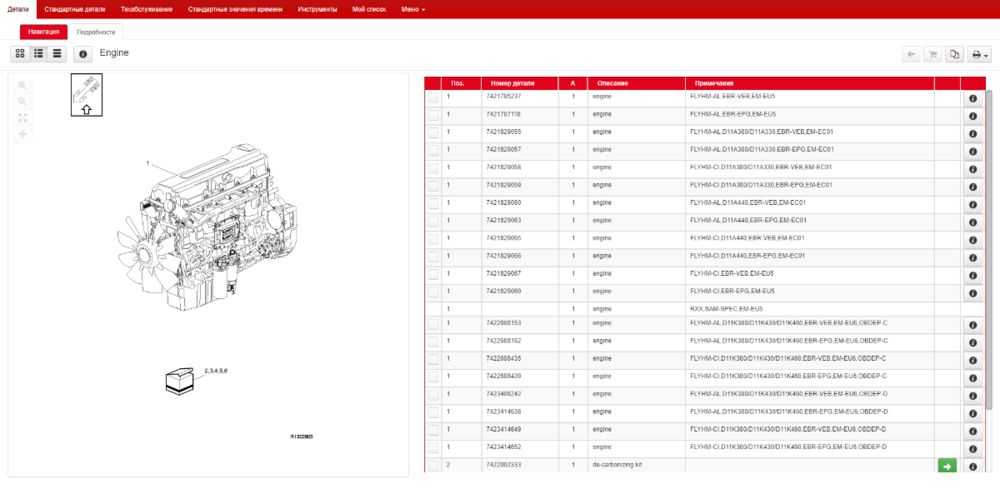Expand the Меню dropdown

point(413,9)
